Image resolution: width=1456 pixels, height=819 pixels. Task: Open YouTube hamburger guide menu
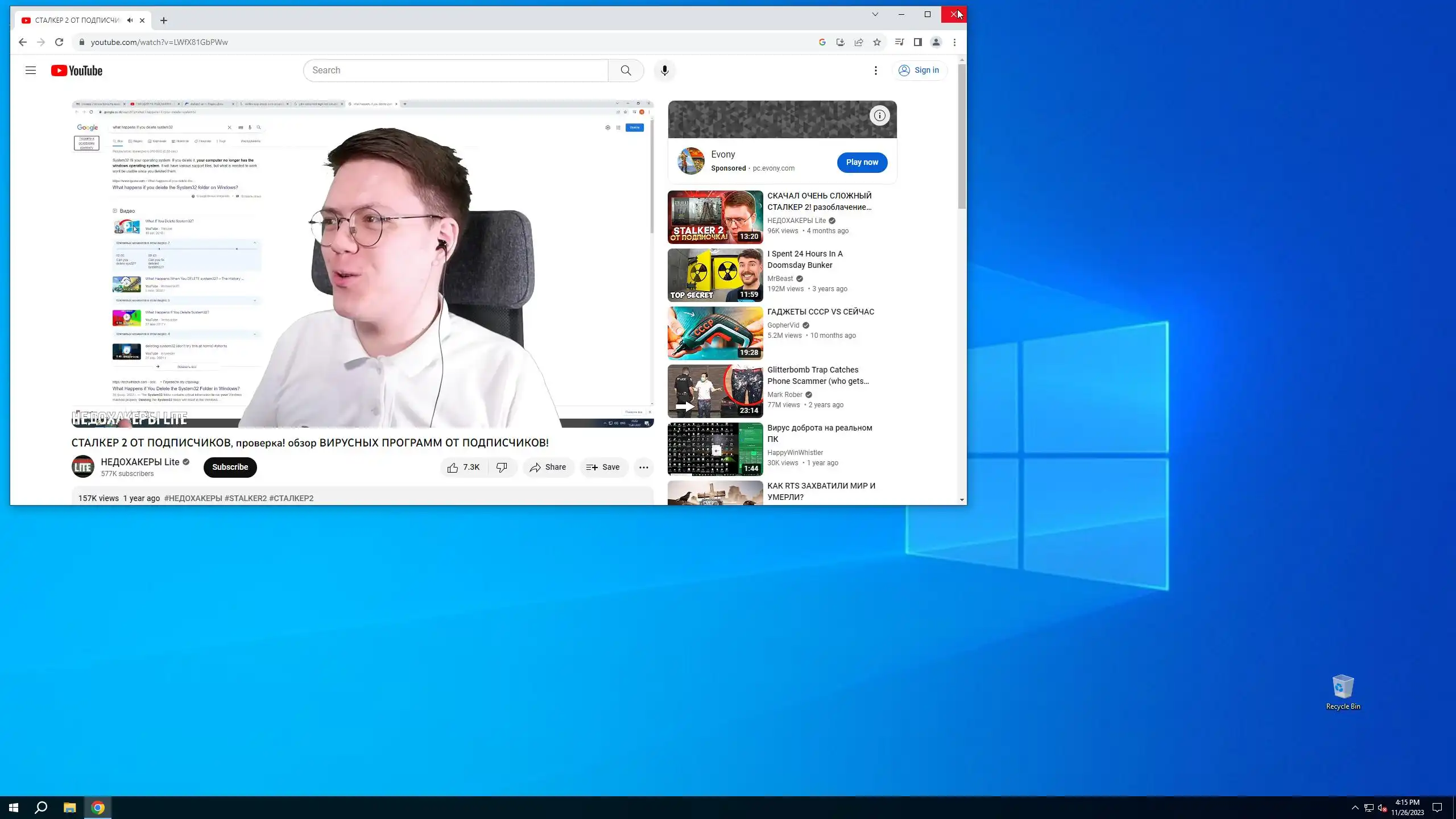pyautogui.click(x=31, y=71)
